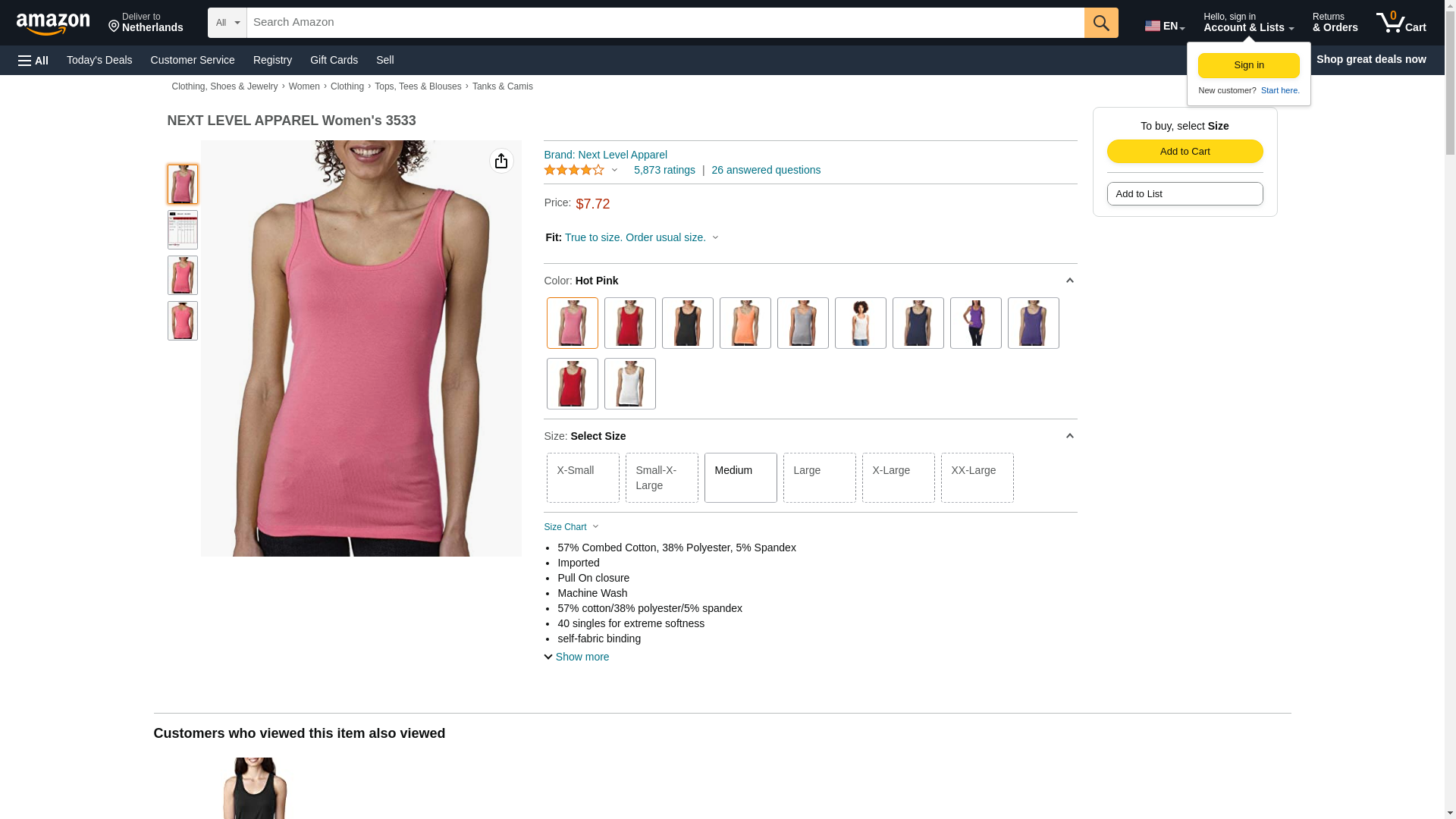Open Today's Deals
The height and width of the screenshot is (819, 1456).
pos(99,60)
